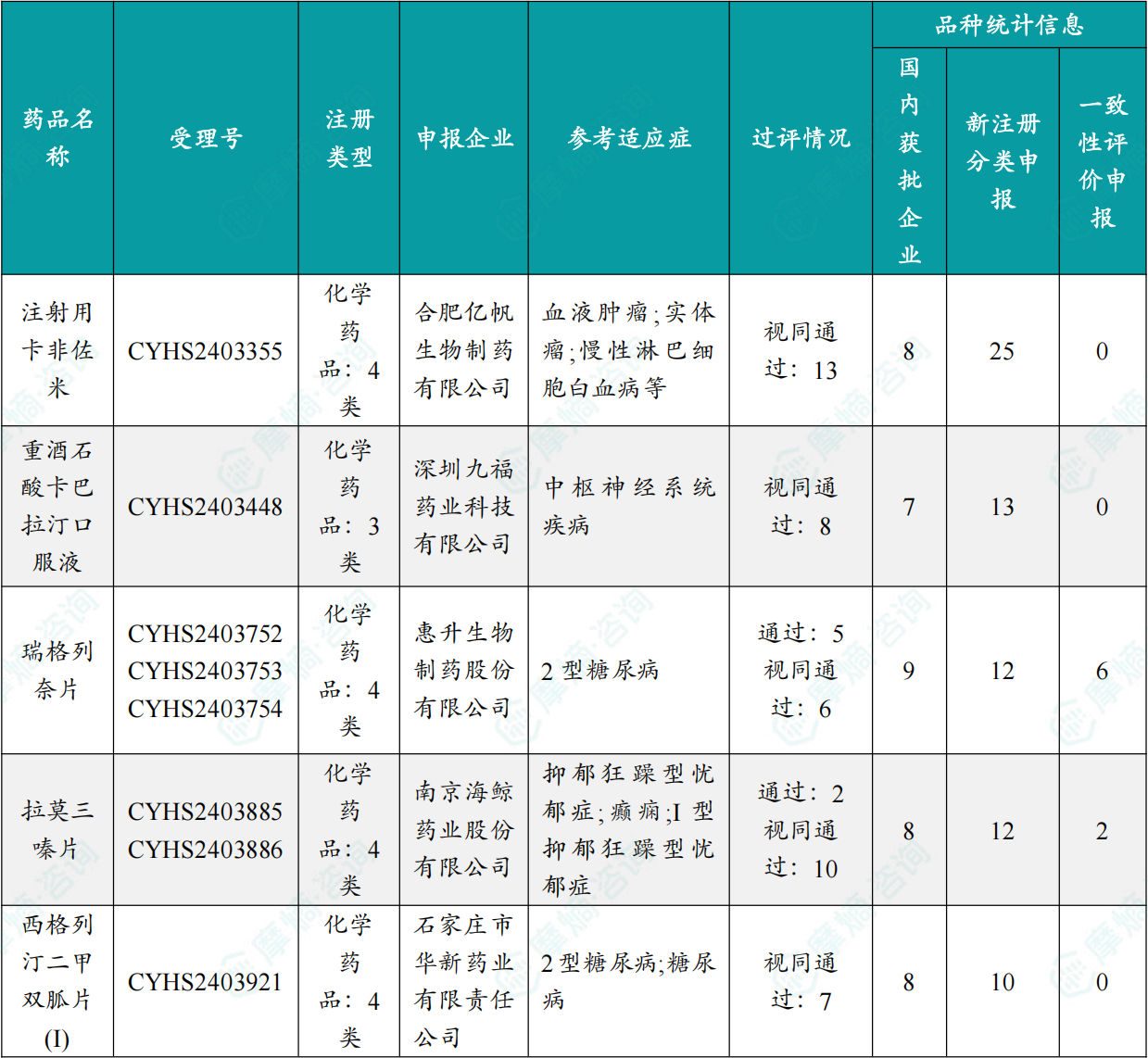Click the indication 中枢神经系统疾病
This screenshot has width=1148, height=1058.
tap(629, 506)
